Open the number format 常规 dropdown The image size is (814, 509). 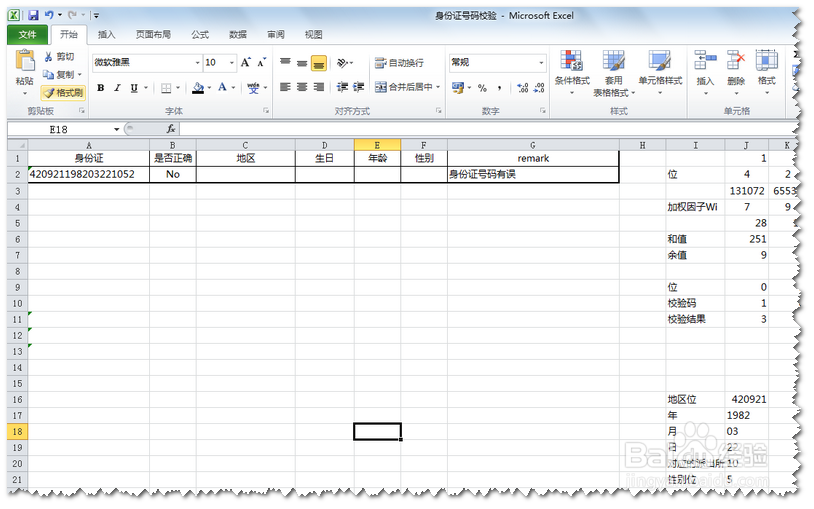541,62
